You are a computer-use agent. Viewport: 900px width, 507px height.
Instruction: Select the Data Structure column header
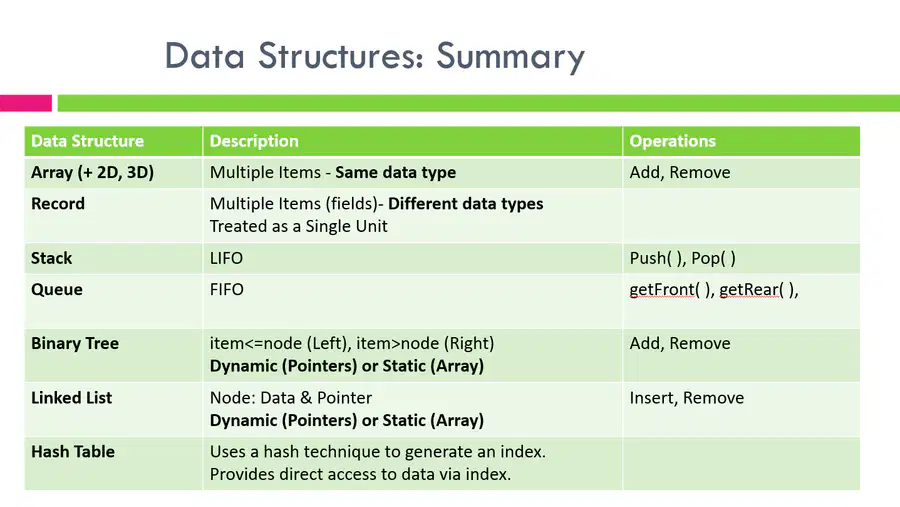[x=87, y=141]
